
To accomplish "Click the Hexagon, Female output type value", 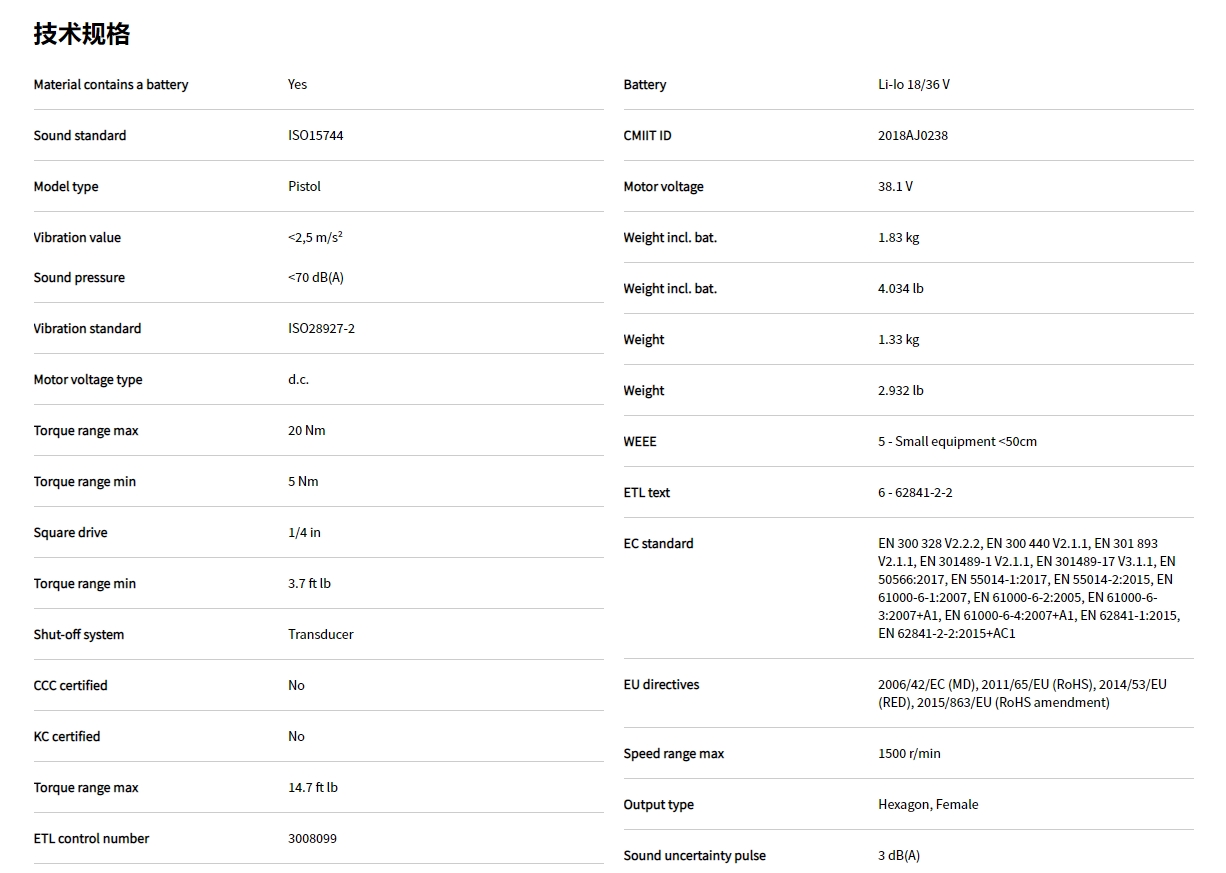I will [927, 805].
